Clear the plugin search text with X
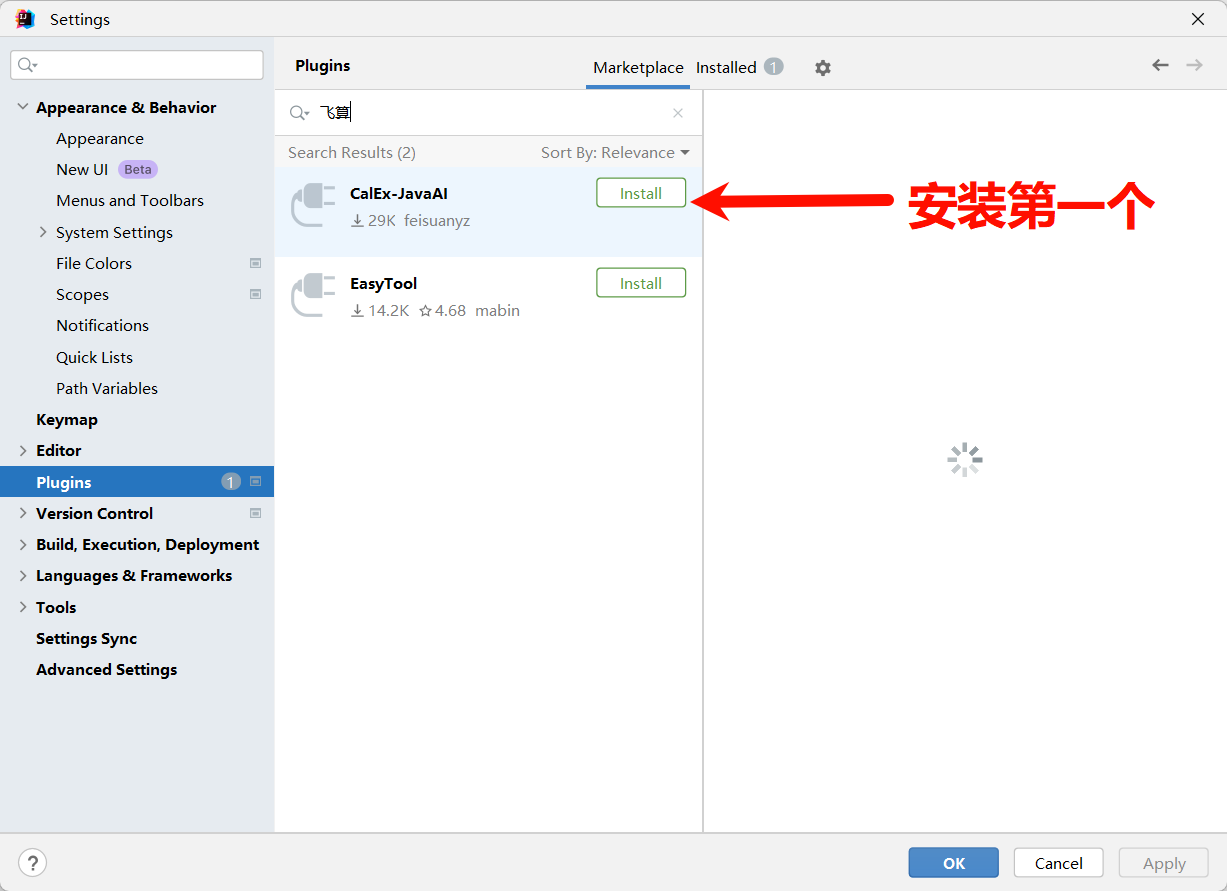 point(678,113)
